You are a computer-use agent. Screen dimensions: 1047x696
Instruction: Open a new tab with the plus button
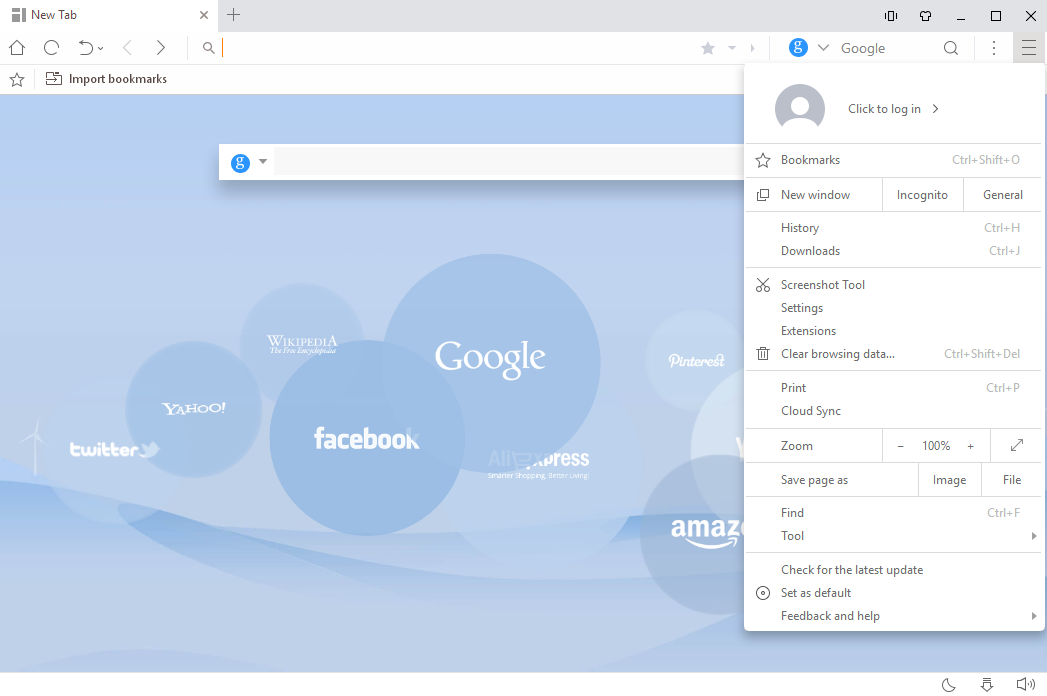[233, 15]
